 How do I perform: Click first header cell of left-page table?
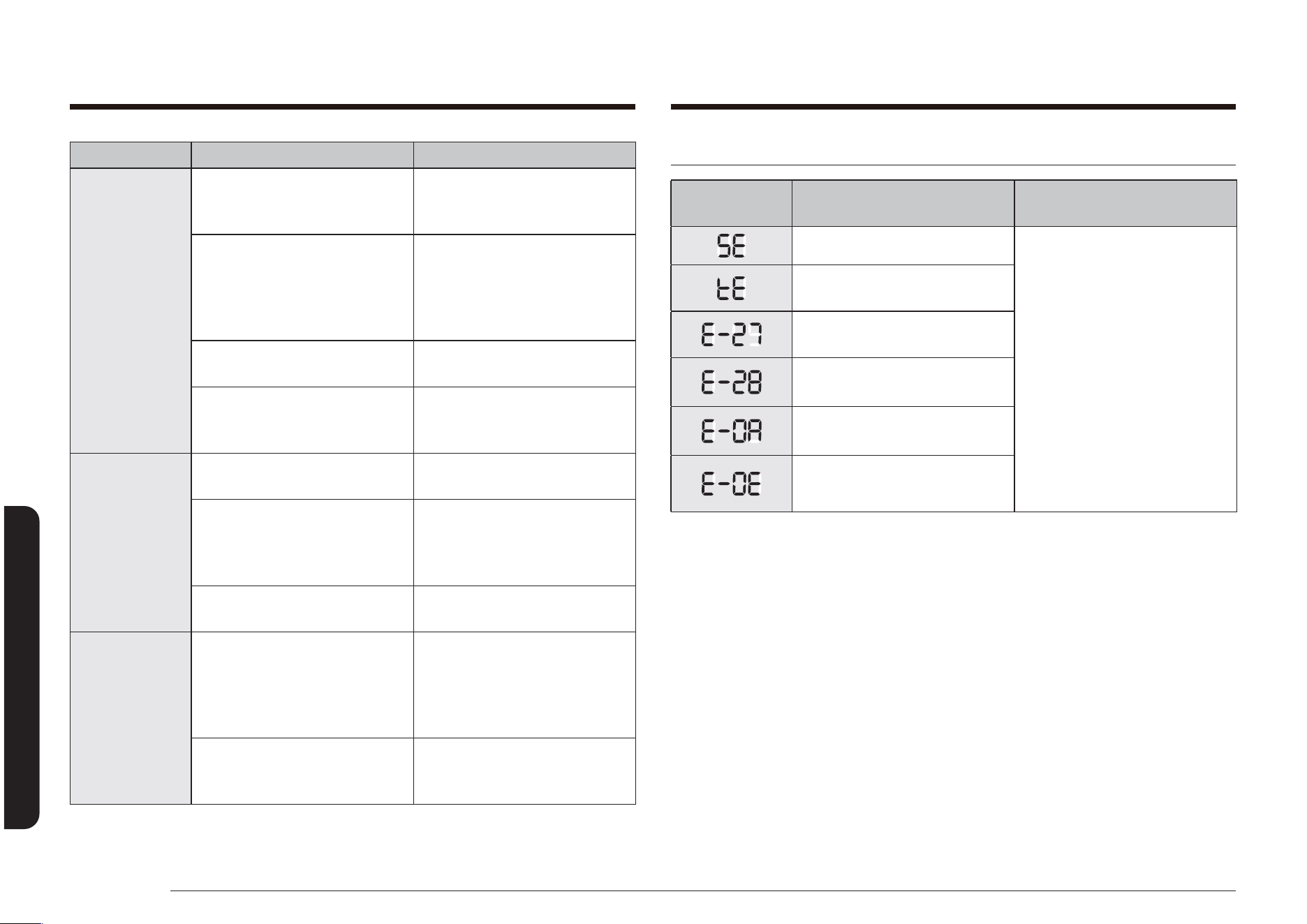131,155
